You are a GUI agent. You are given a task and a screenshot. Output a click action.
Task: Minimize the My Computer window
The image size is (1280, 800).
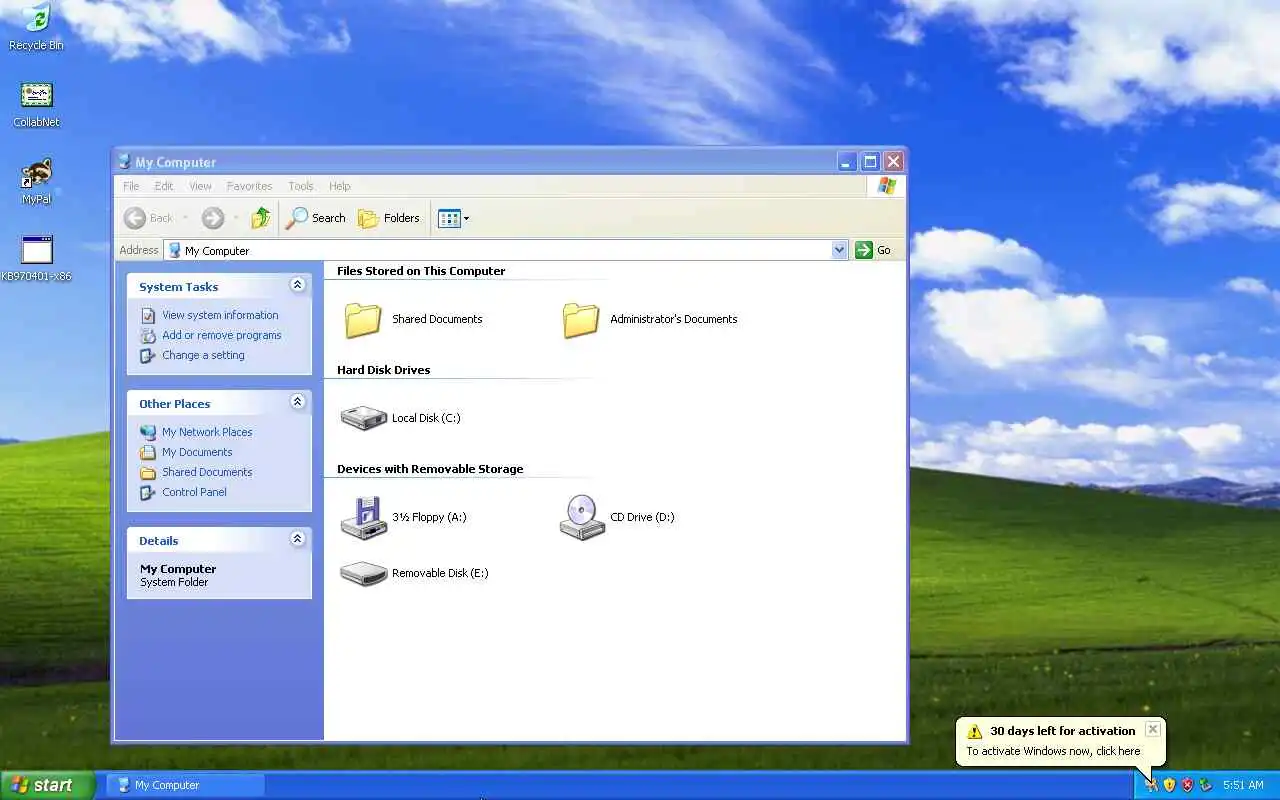click(847, 161)
